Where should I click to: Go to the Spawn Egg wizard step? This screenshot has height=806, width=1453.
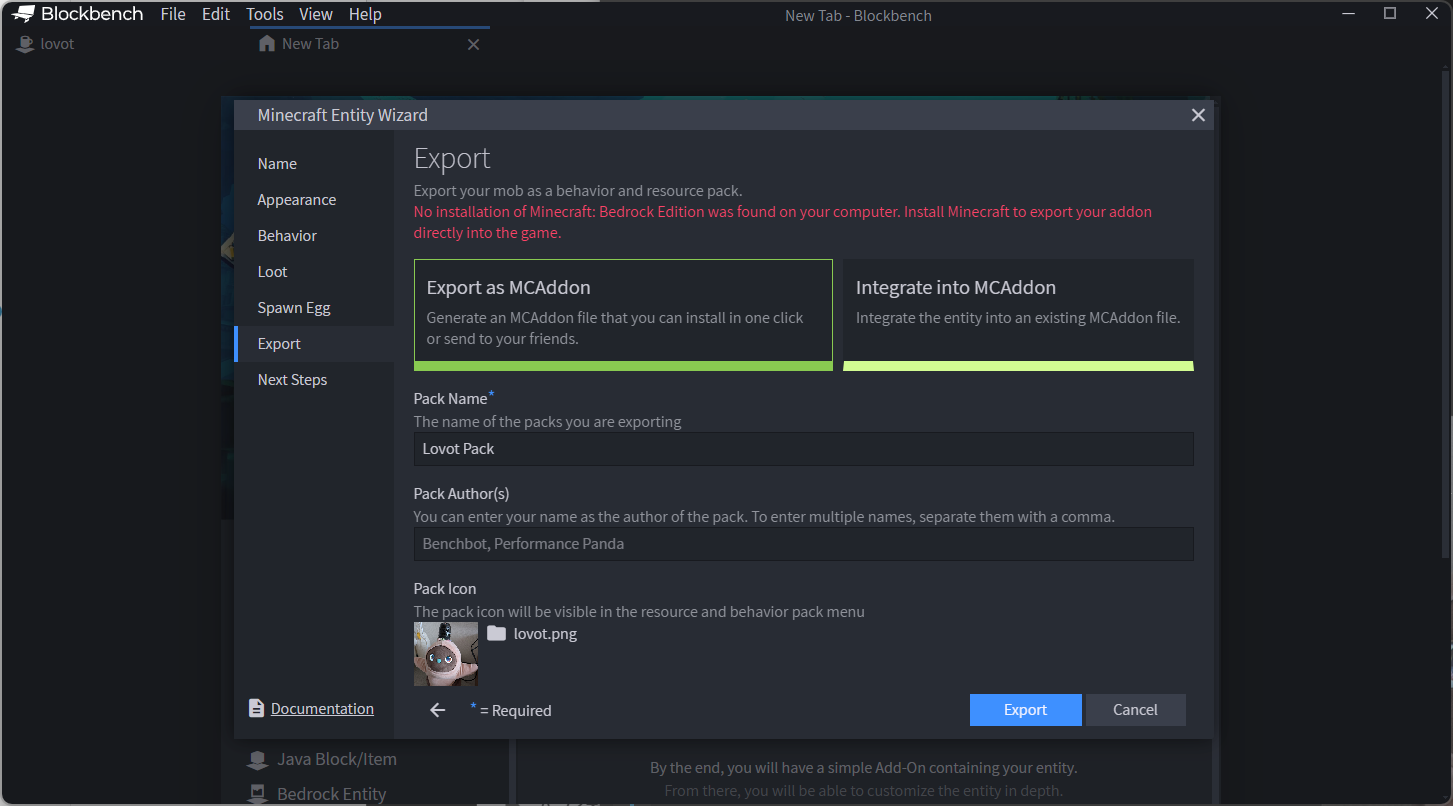click(x=314, y=308)
